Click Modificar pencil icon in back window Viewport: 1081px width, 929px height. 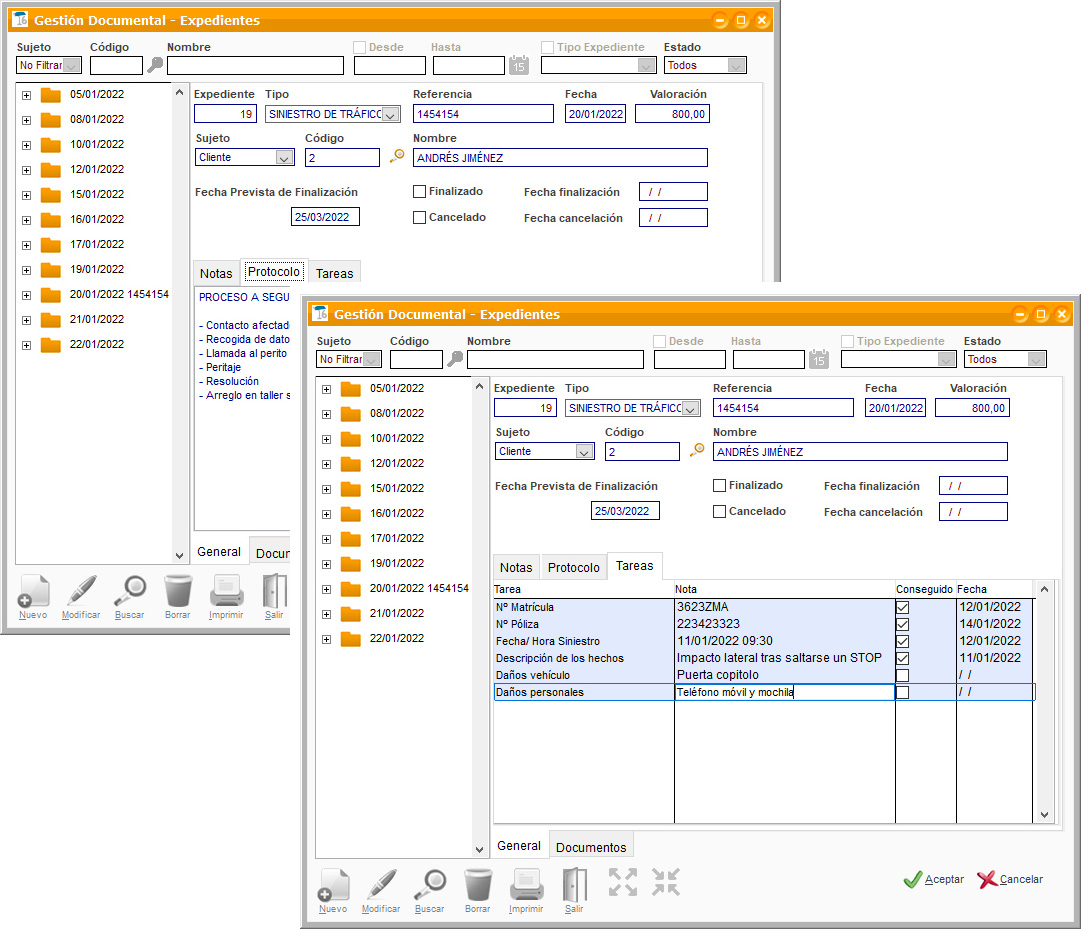81,591
